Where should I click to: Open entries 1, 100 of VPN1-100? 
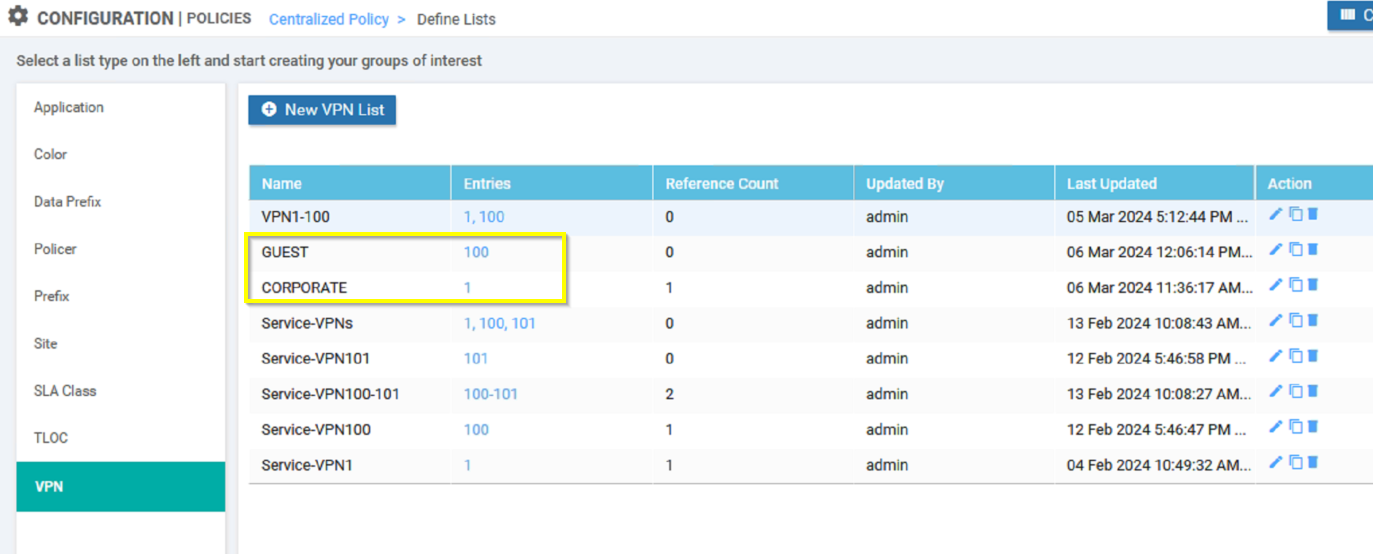pos(484,216)
